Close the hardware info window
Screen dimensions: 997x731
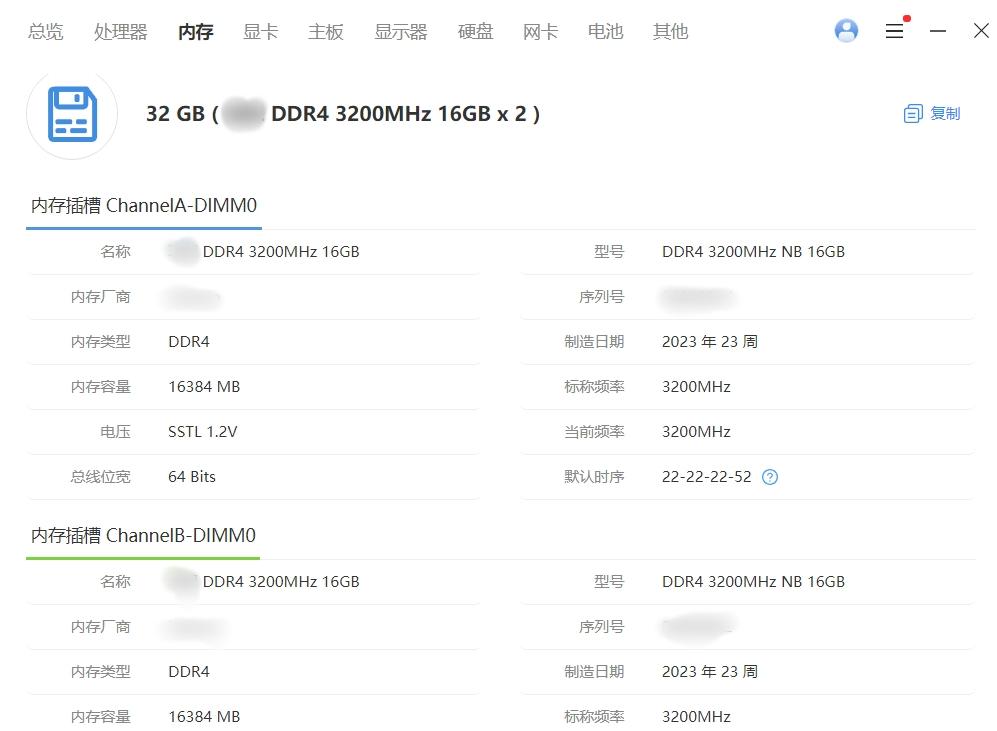tap(981, 31)
